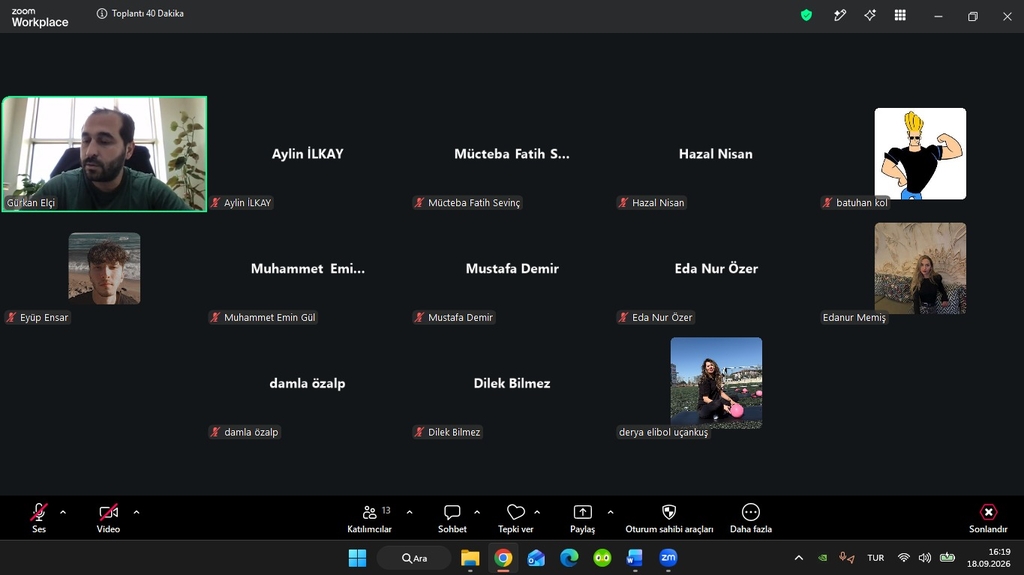The width and height of the screenshot is (1024, 575).
Task: Start camera with the Video button
Action: tap(108, 518)
